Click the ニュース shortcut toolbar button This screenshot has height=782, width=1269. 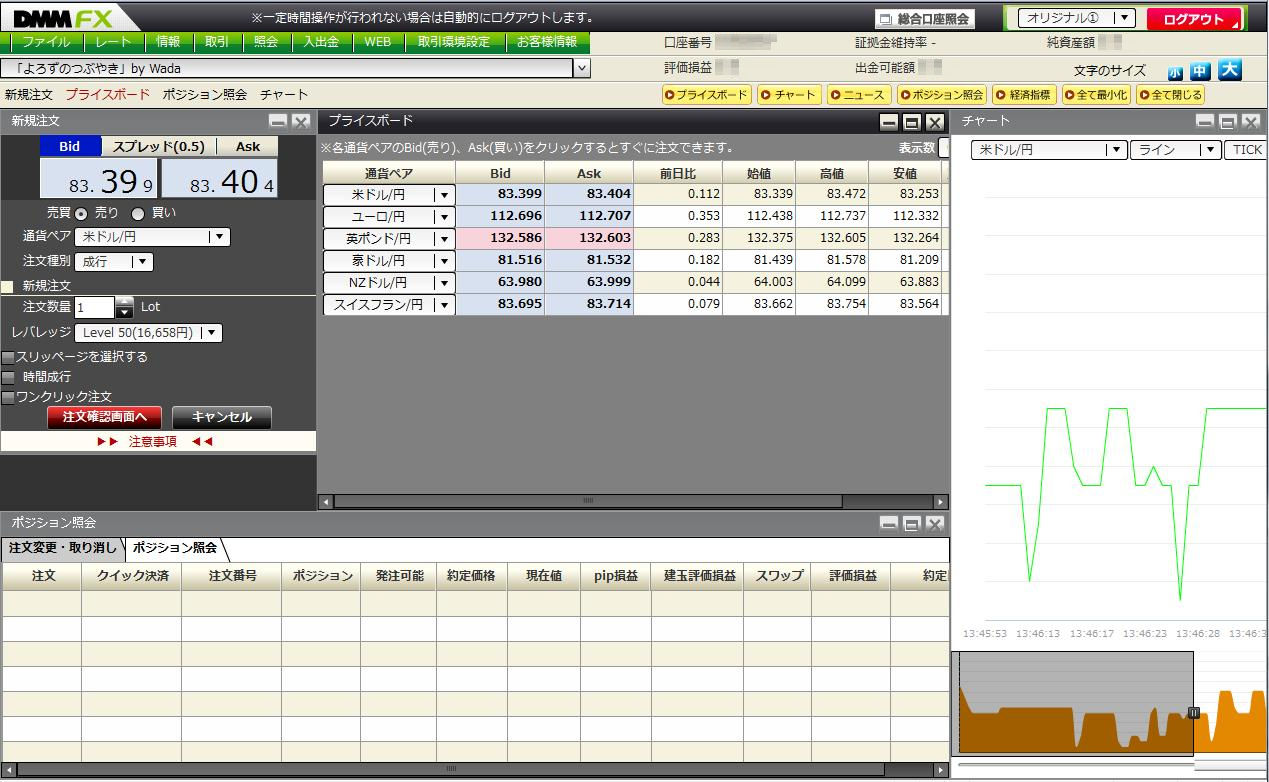(x=858, y=95)
